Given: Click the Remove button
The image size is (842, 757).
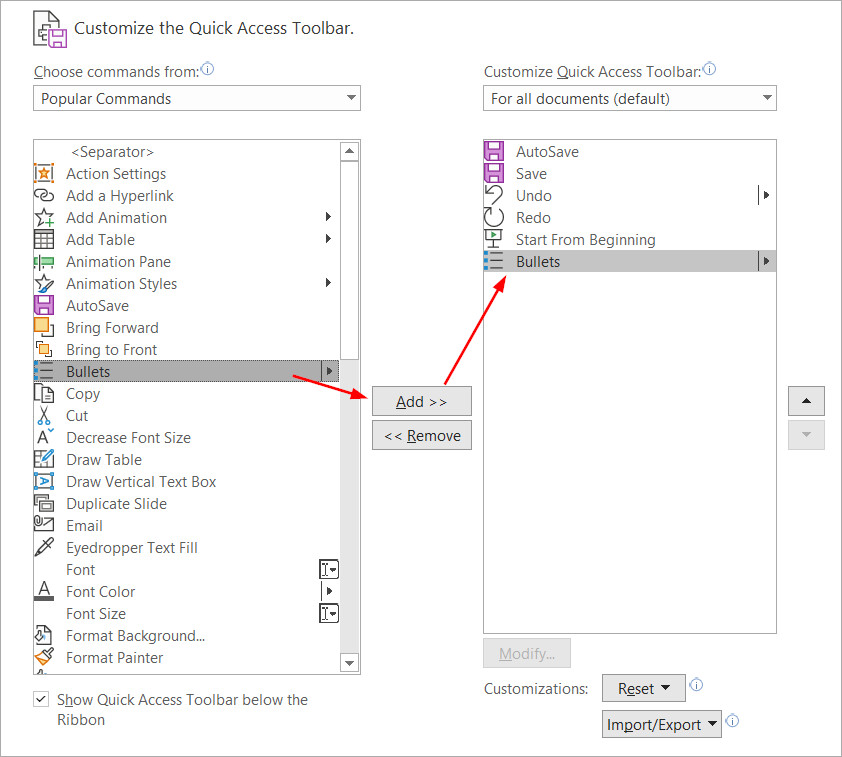Looking at the screenshot, I should [421, 435].
